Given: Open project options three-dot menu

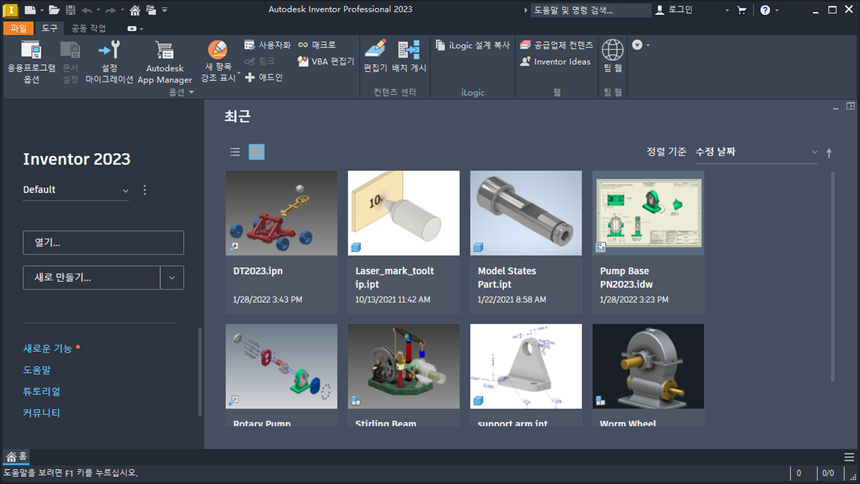Looking at the screenshot, I should tap(145, 190).
